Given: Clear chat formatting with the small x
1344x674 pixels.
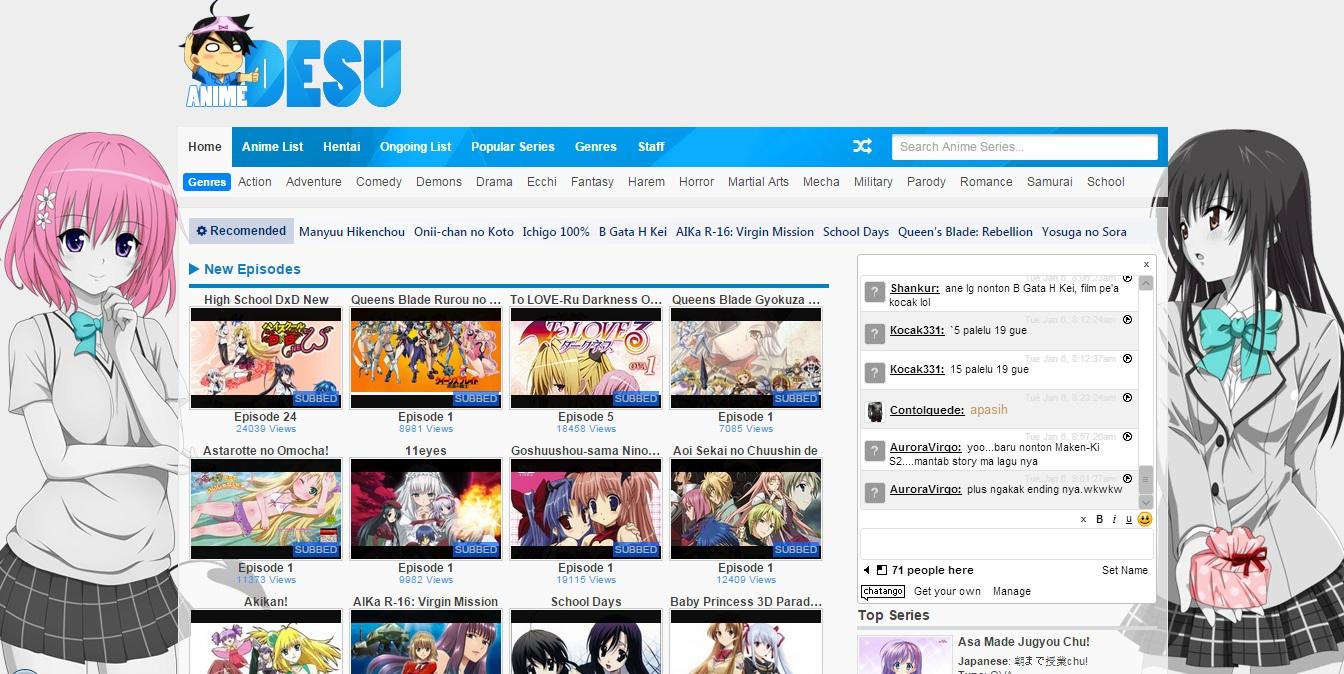Looking at the screenshot, I should point(1083,520).
